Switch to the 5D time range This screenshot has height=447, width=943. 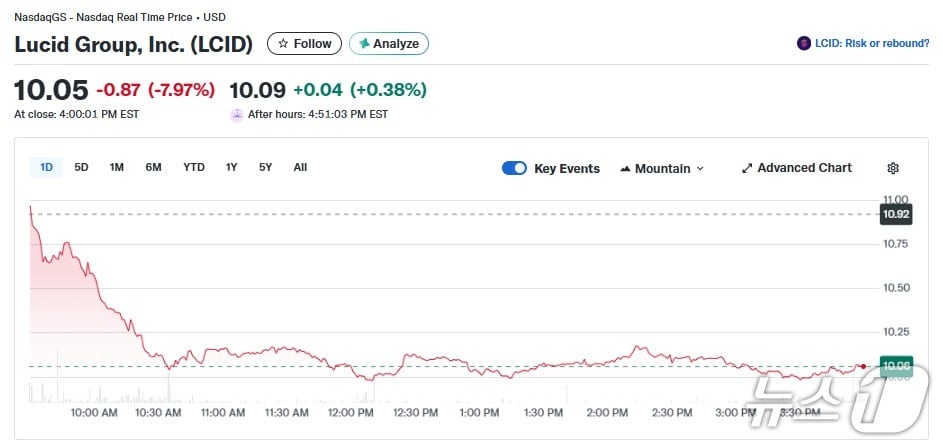82,167
